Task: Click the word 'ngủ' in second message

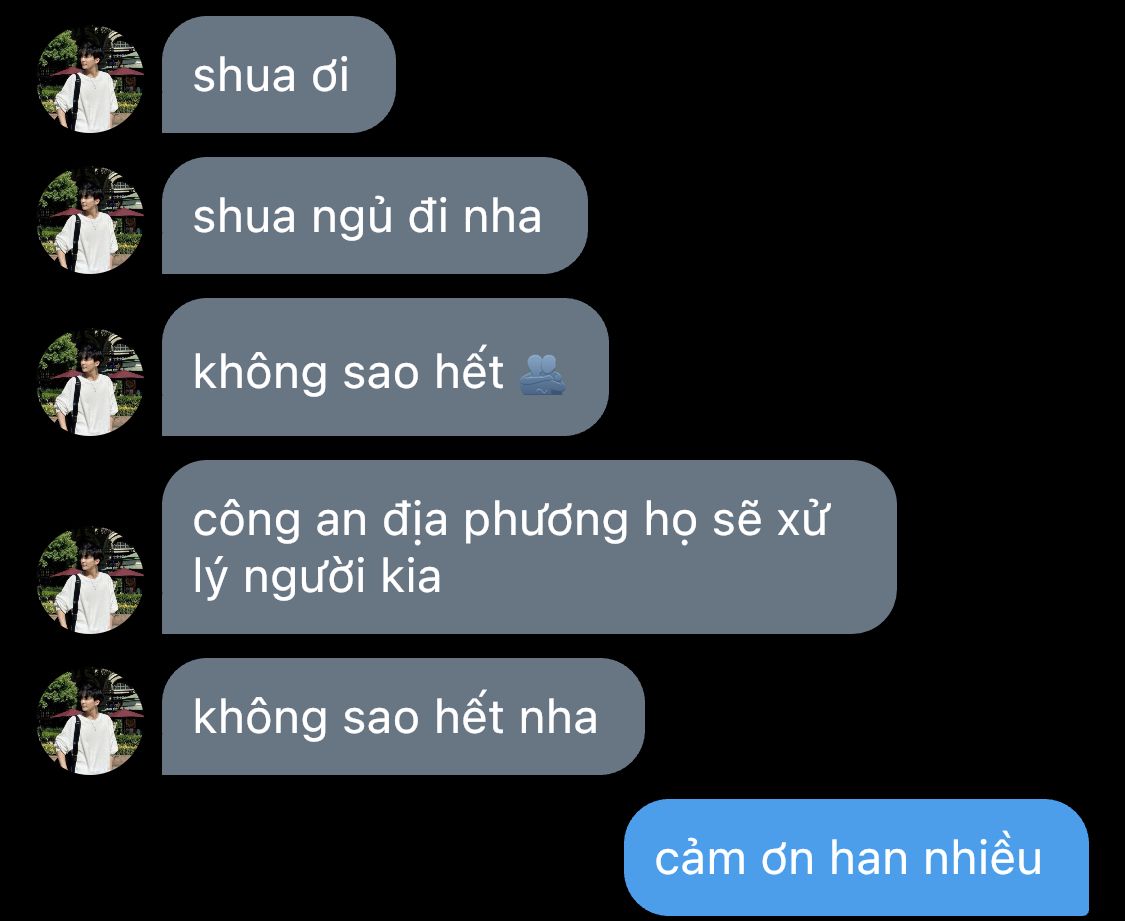Action: tap(352, 217)
